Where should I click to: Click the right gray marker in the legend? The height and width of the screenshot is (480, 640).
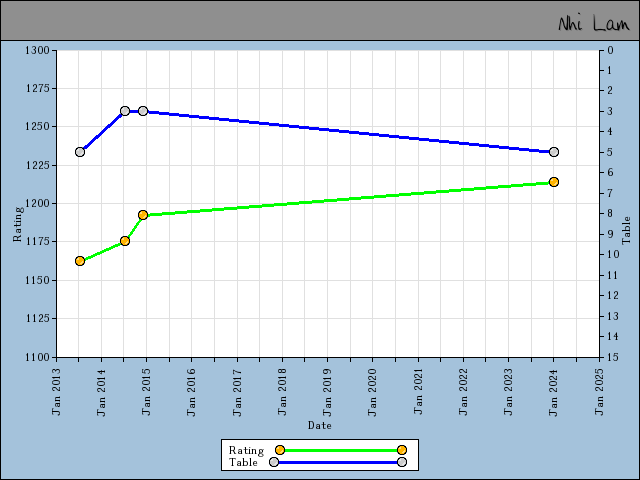(x=402, y=462)
